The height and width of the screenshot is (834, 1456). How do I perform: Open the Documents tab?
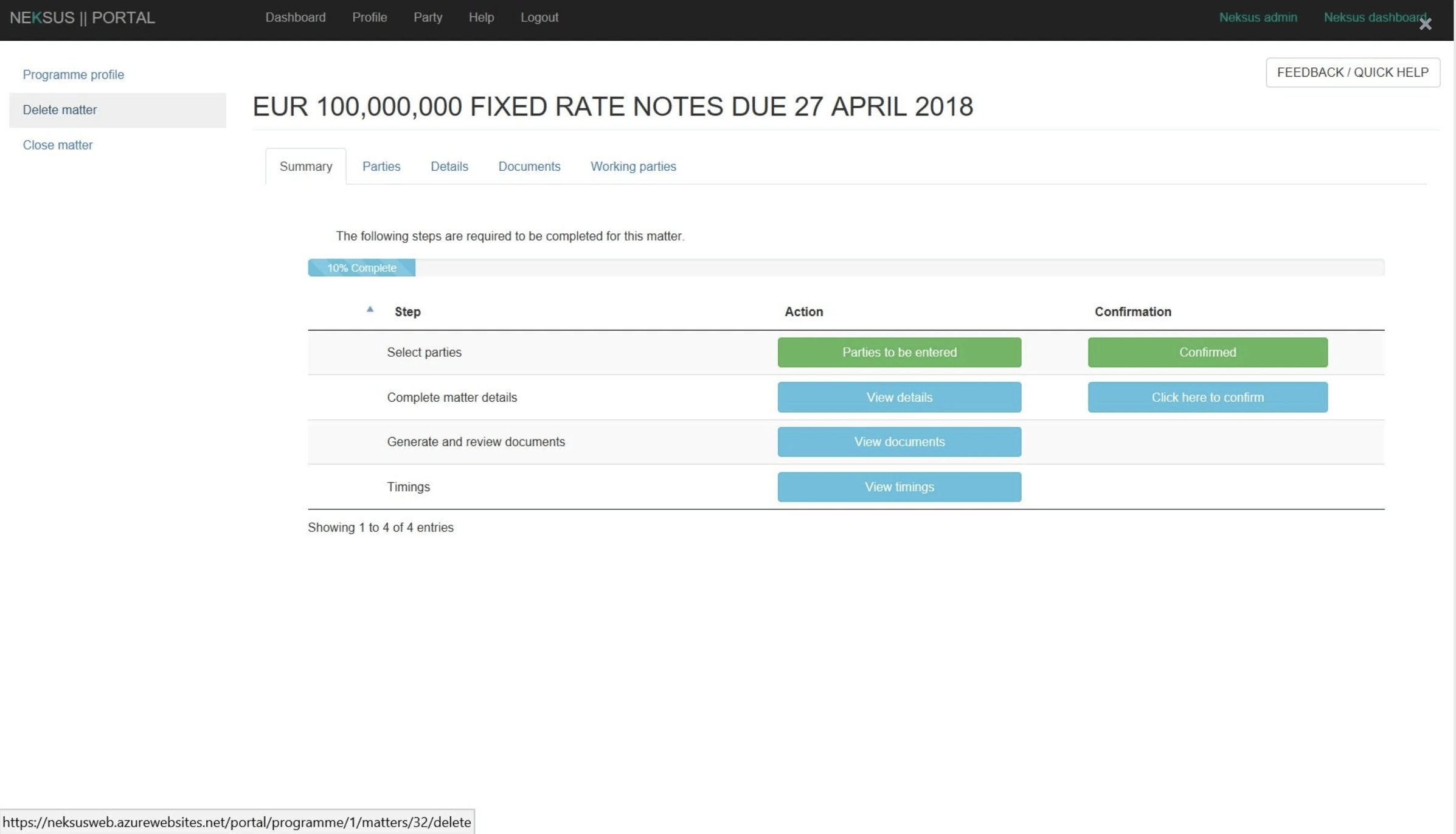[529, 167]
